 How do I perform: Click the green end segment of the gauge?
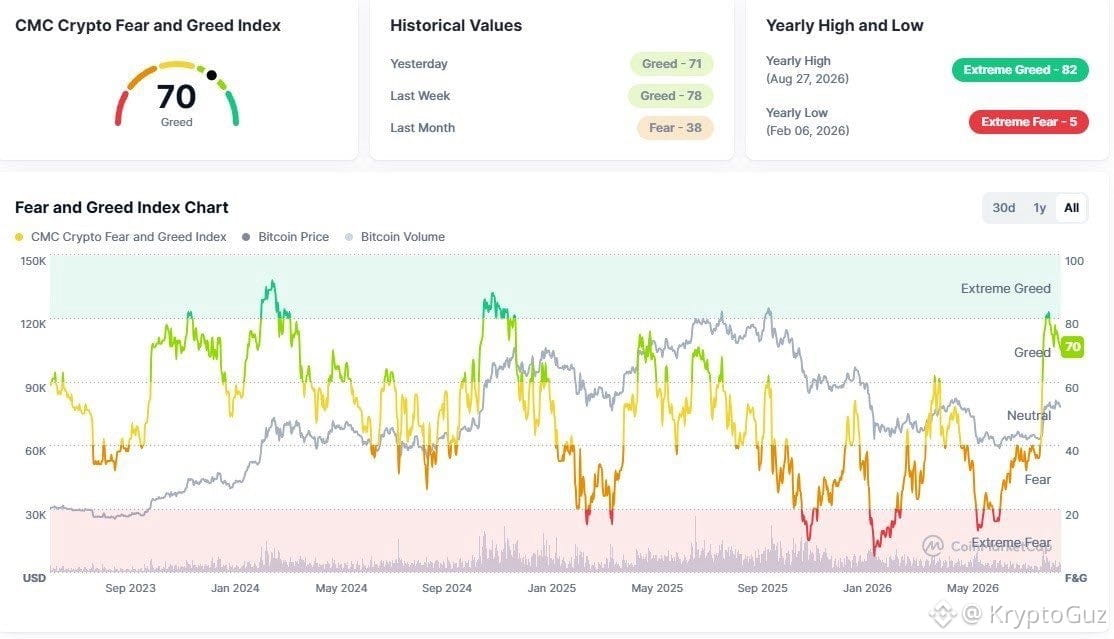(232, 109)
